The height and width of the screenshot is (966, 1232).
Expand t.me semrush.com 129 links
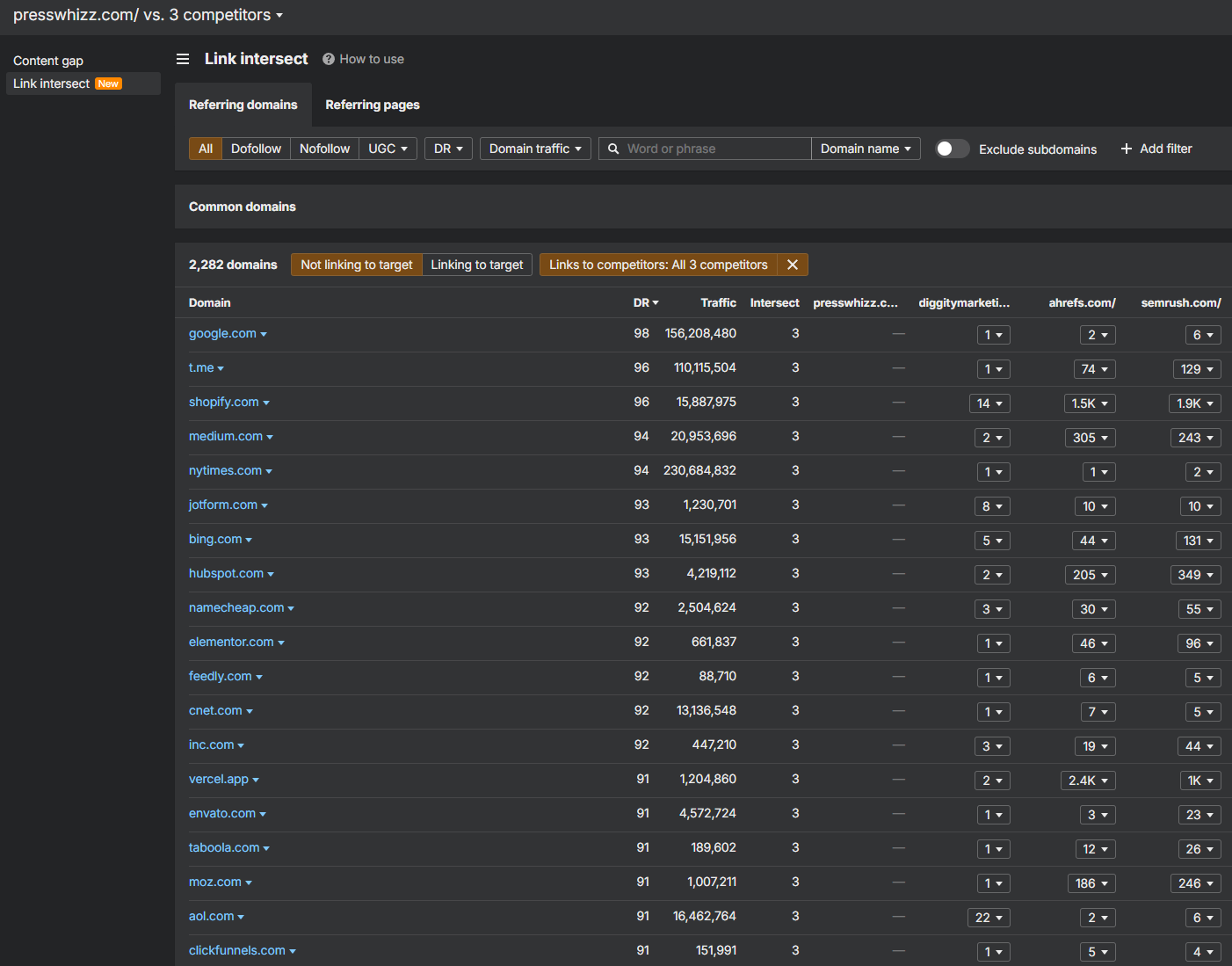[1197, 369]
